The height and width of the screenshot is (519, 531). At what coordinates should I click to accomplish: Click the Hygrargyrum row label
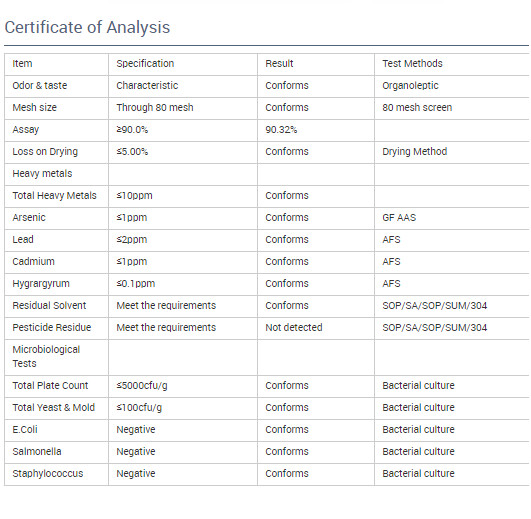(x=41, y=284)
